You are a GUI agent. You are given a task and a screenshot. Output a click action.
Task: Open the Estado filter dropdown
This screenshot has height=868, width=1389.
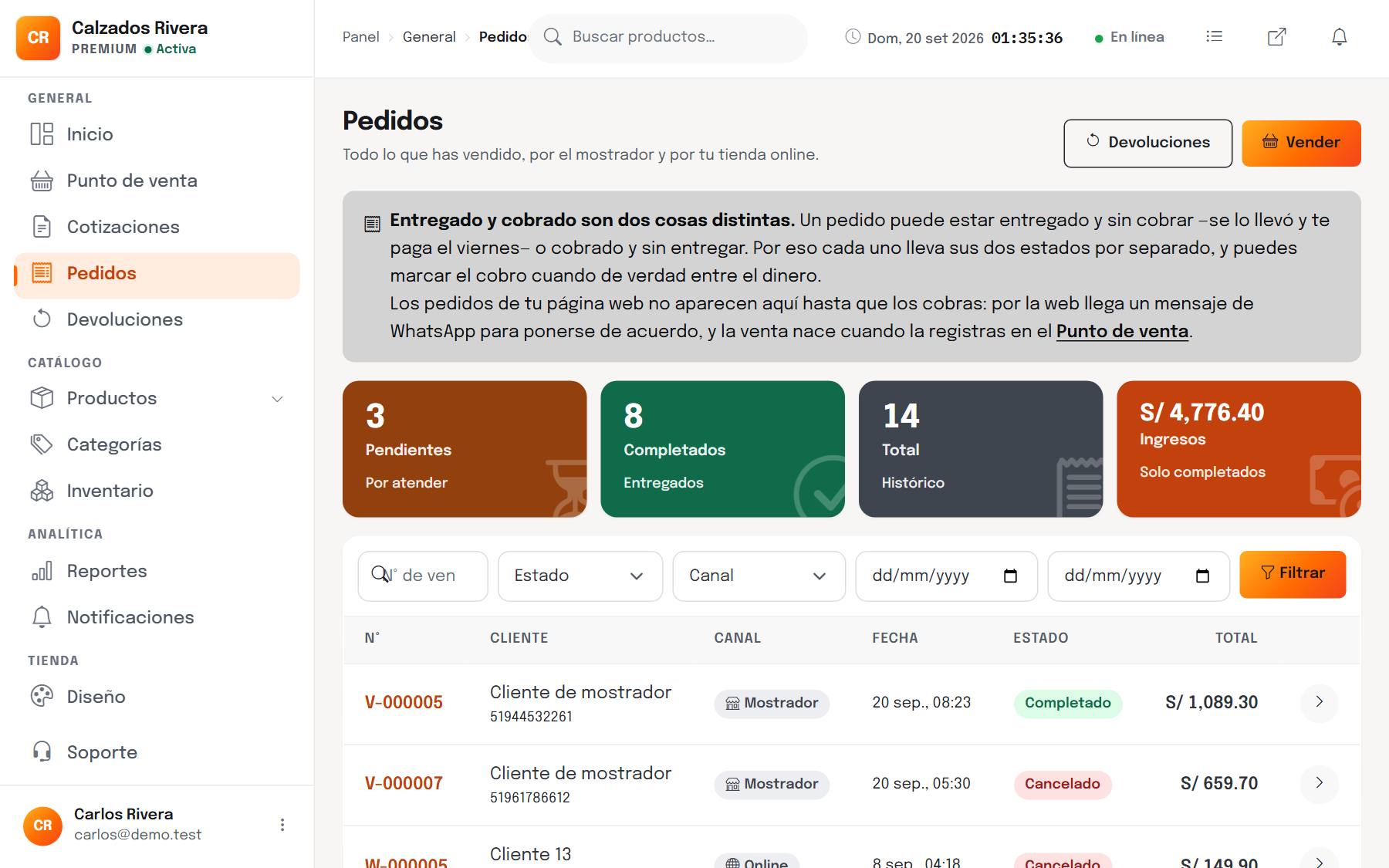point(580,576)
